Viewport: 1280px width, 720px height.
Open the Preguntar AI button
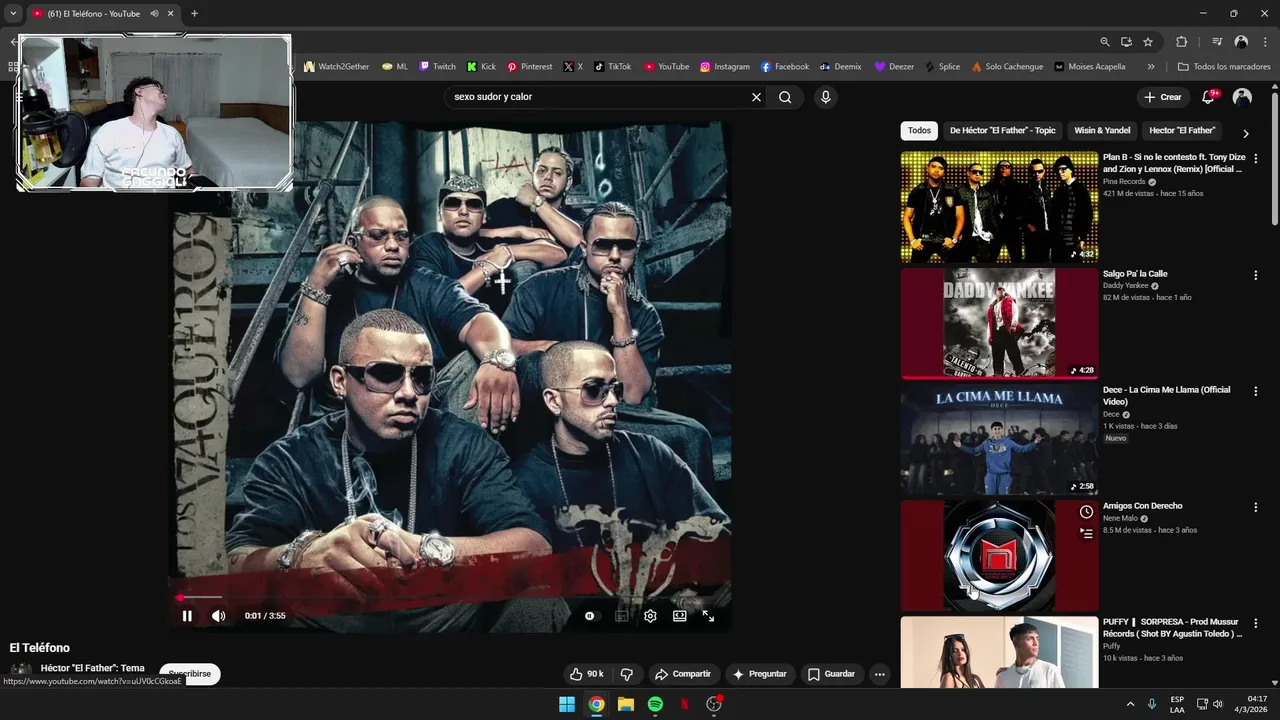coord(760,674)
